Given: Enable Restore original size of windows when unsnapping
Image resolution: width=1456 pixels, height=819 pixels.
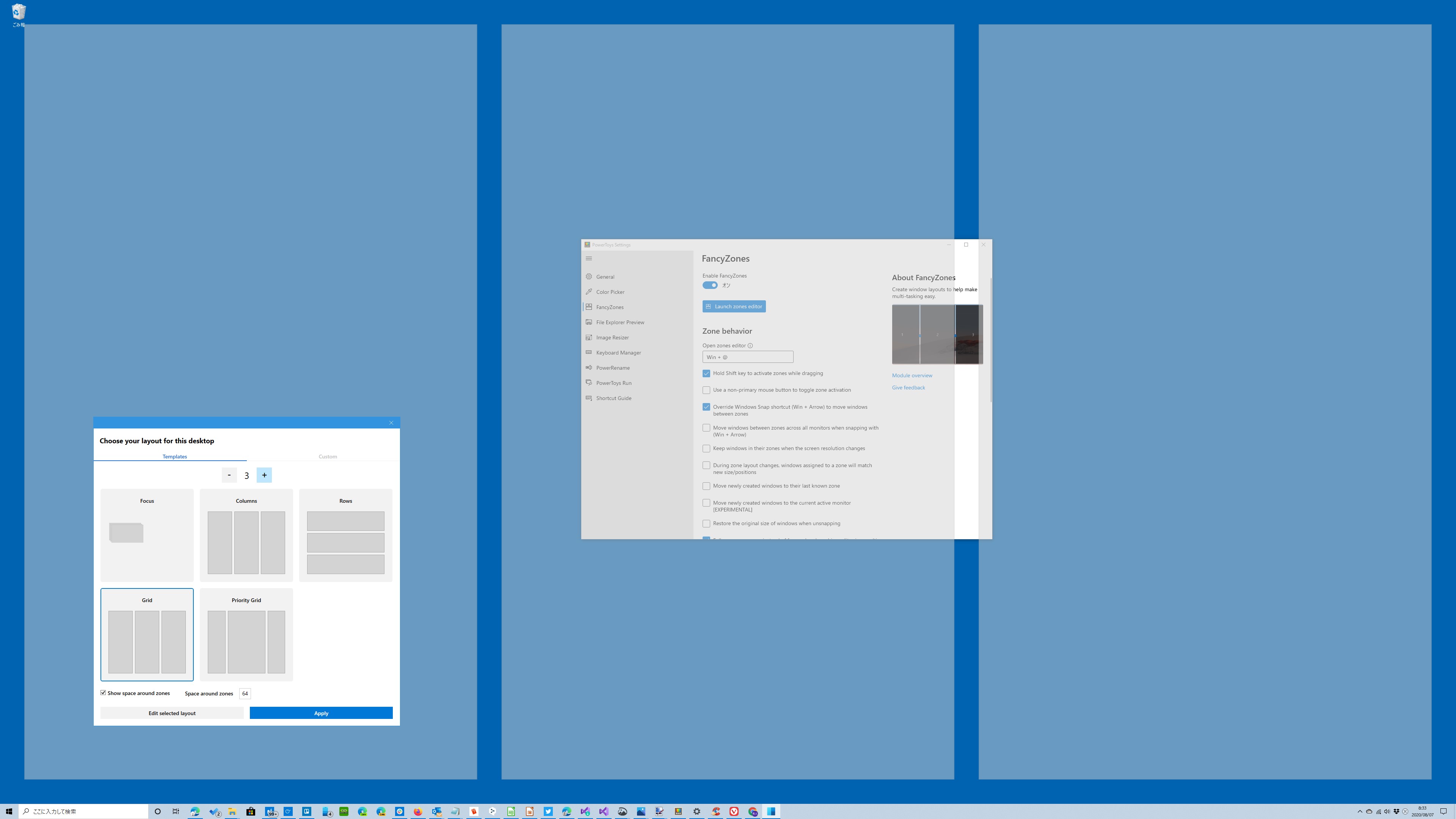Looking at the screenshot, I should point(706,524).
